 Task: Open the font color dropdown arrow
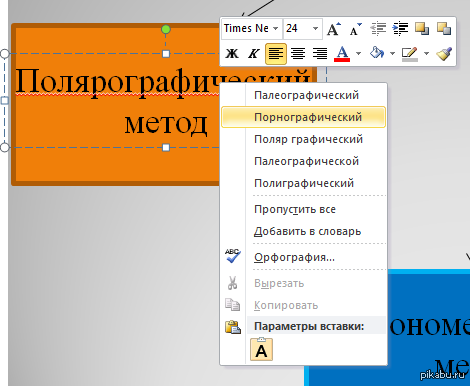tap(358, 53)
